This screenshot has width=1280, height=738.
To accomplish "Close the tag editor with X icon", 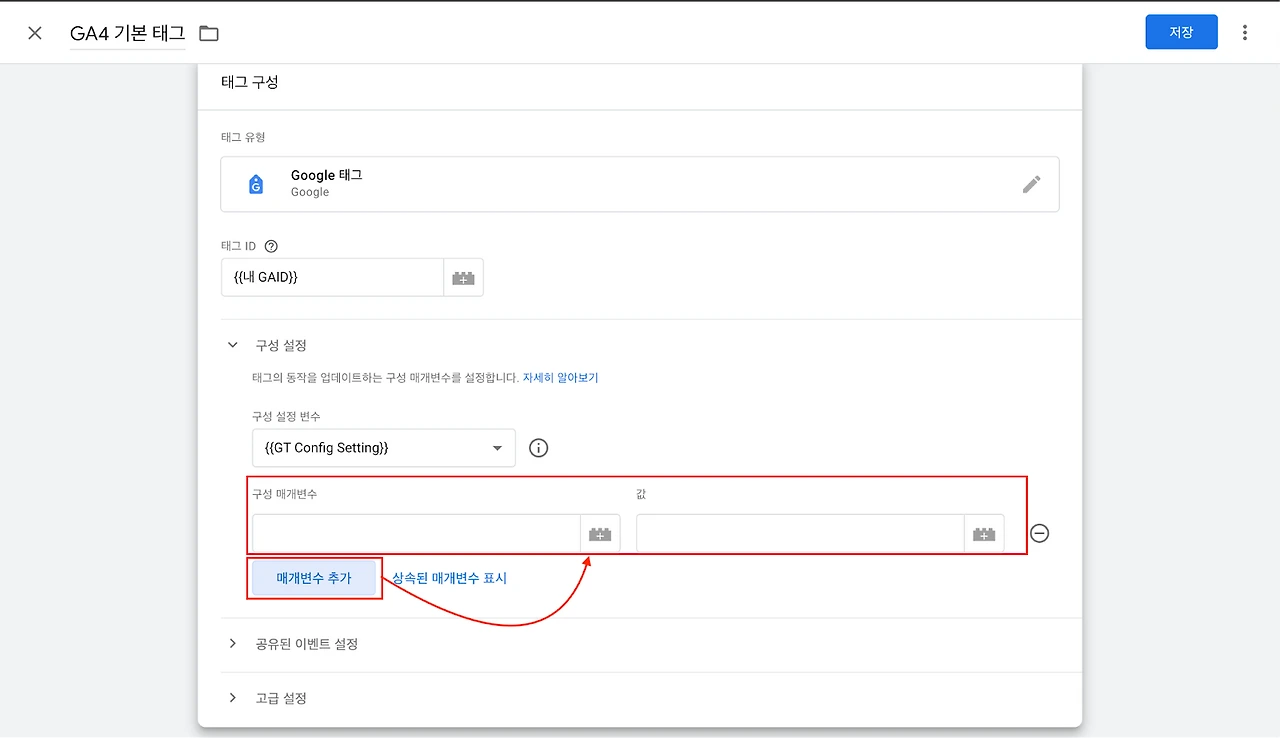I will coord(35,33).
